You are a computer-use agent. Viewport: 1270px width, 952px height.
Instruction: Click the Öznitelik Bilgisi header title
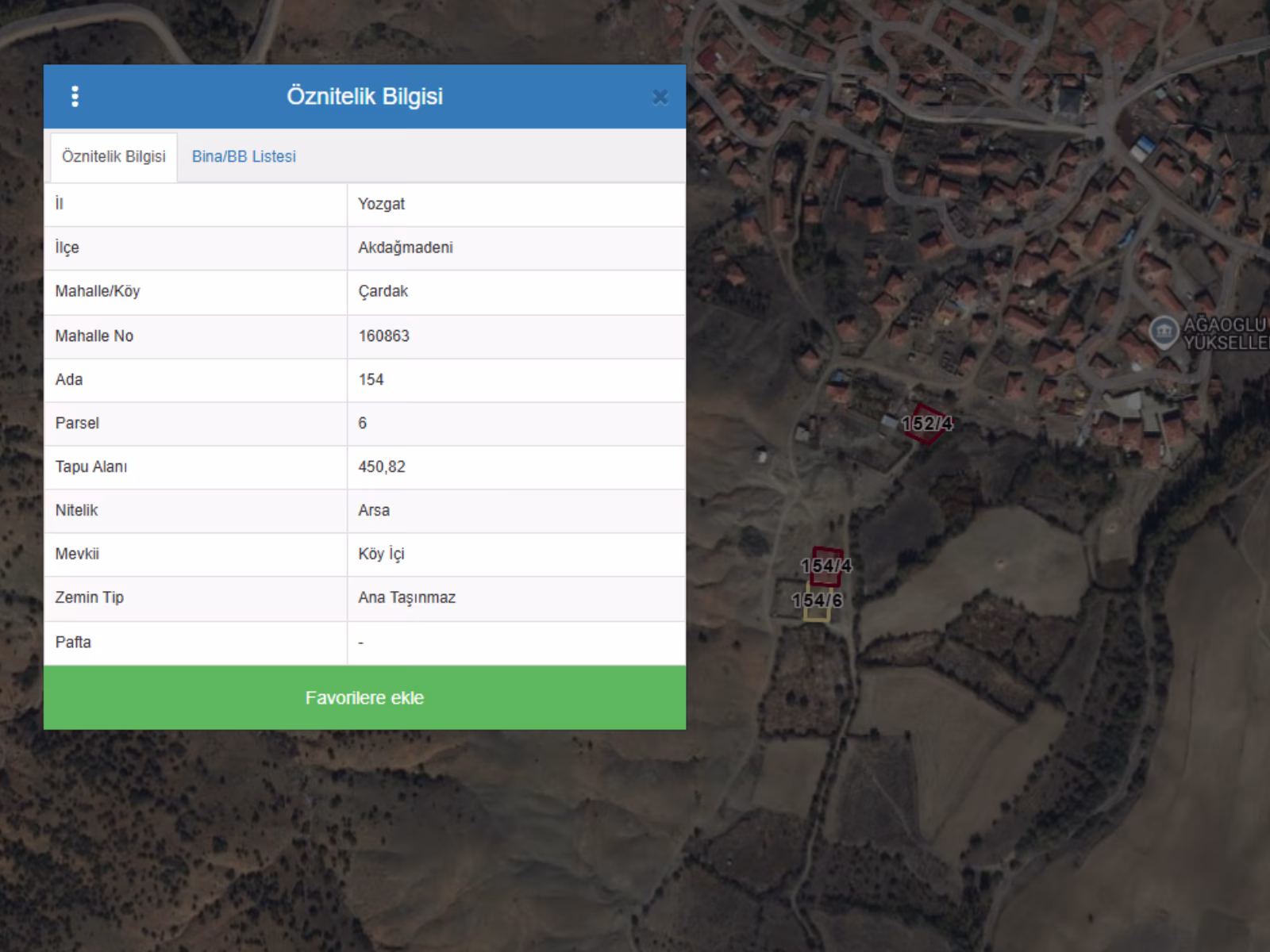point(364,96)
